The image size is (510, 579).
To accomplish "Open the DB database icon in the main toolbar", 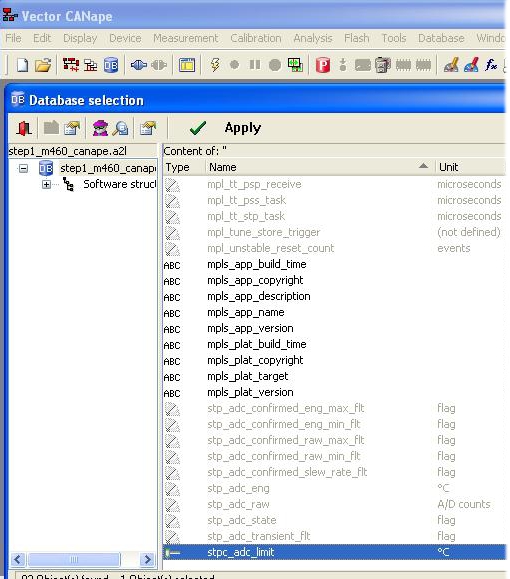I will click(x=111, y=65).
